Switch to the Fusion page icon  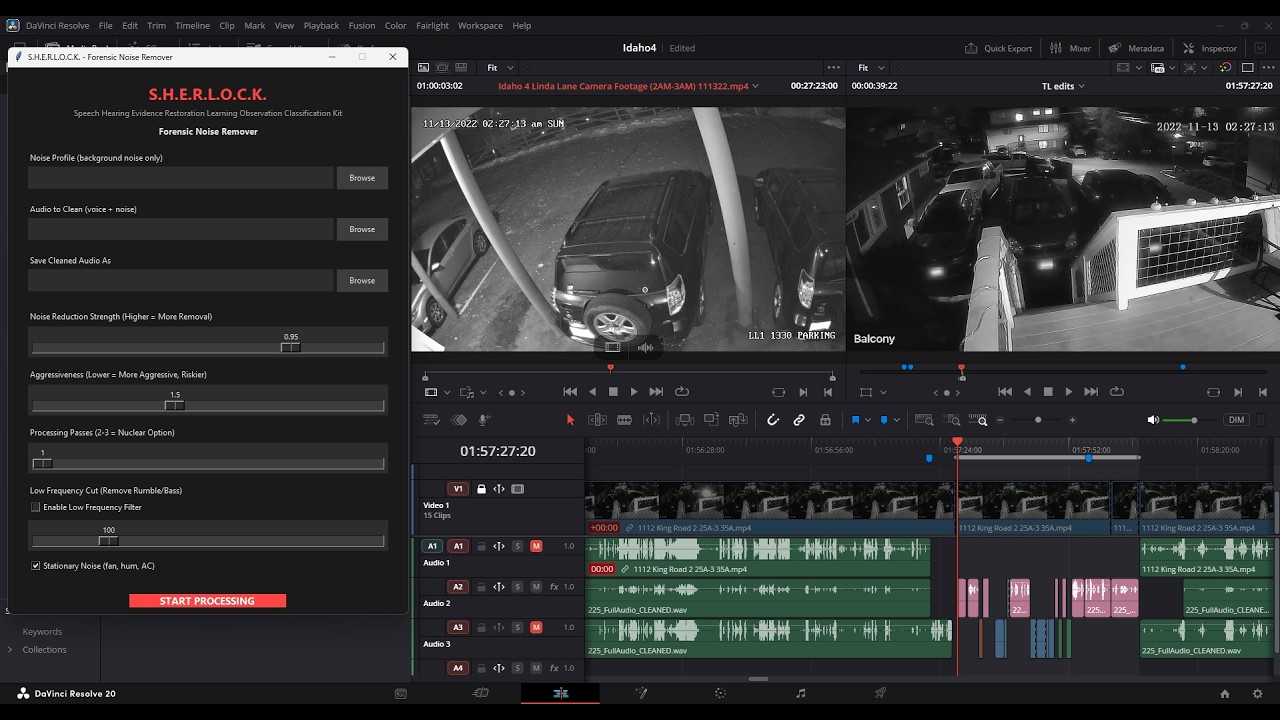click(x=641, y=693)
